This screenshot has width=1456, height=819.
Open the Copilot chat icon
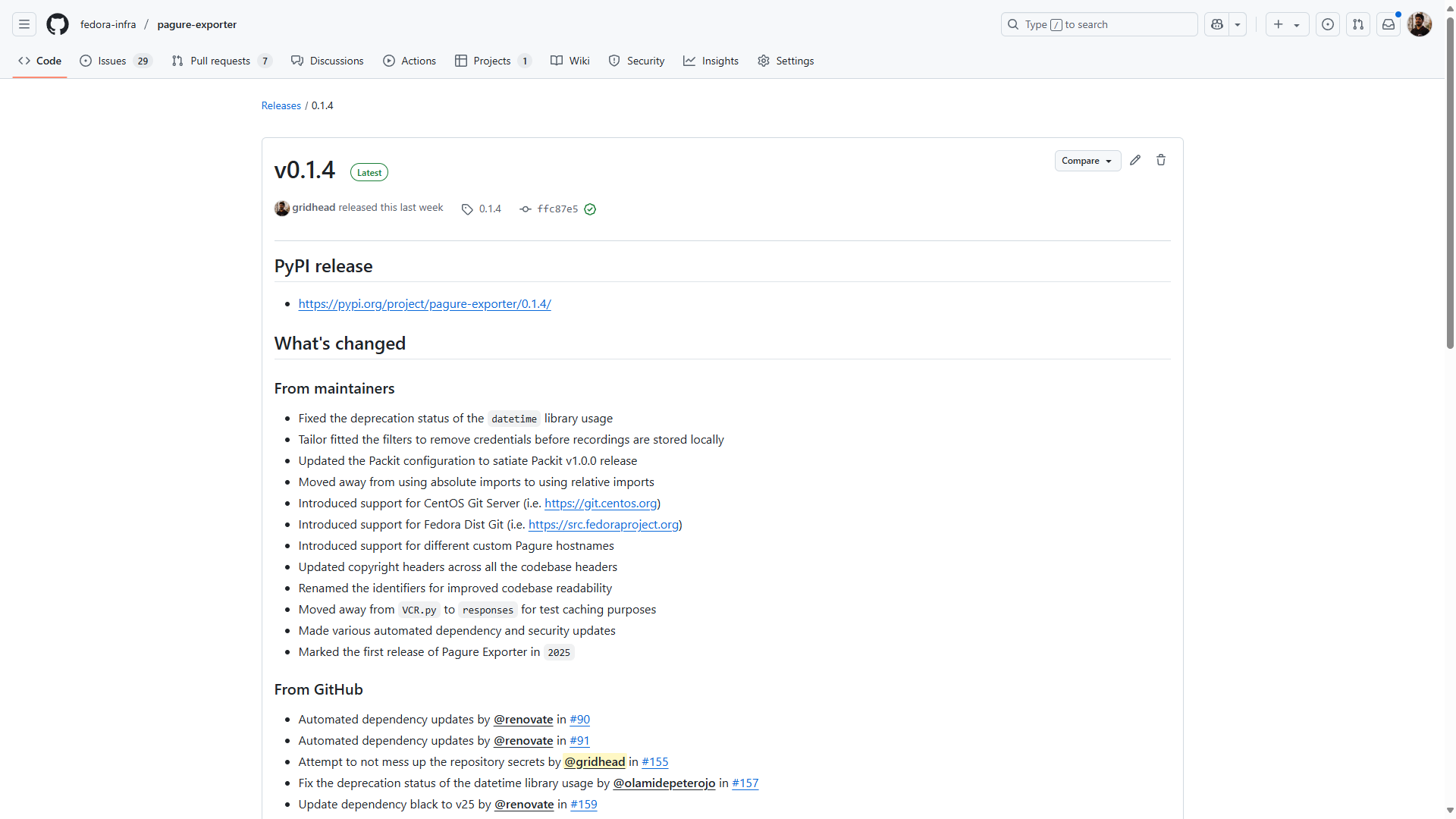(1217, 24)
